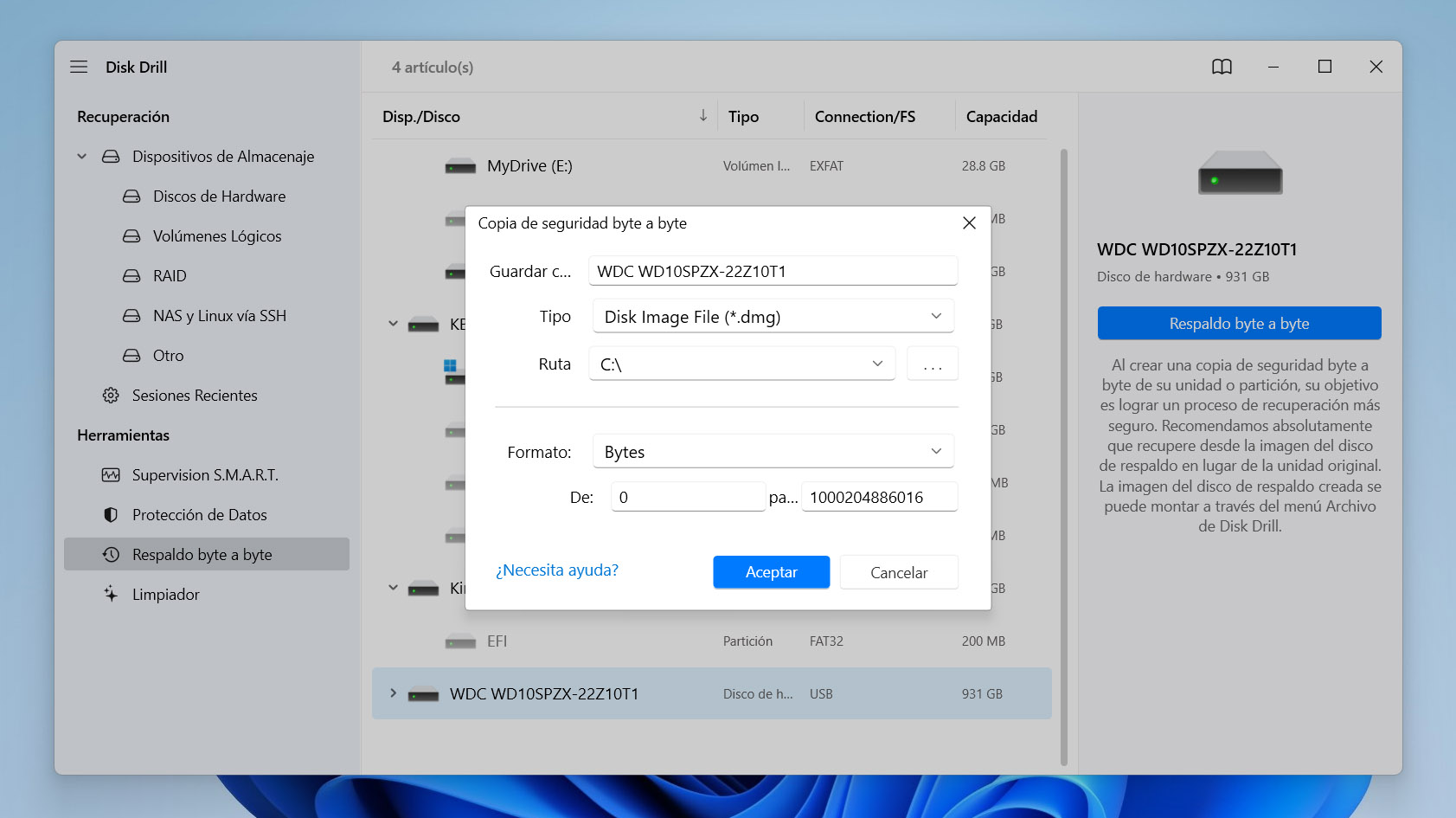Sort by the Connection/FS column header
Image resolution: width=1456 pixels, height=818 pixels.
864,116
